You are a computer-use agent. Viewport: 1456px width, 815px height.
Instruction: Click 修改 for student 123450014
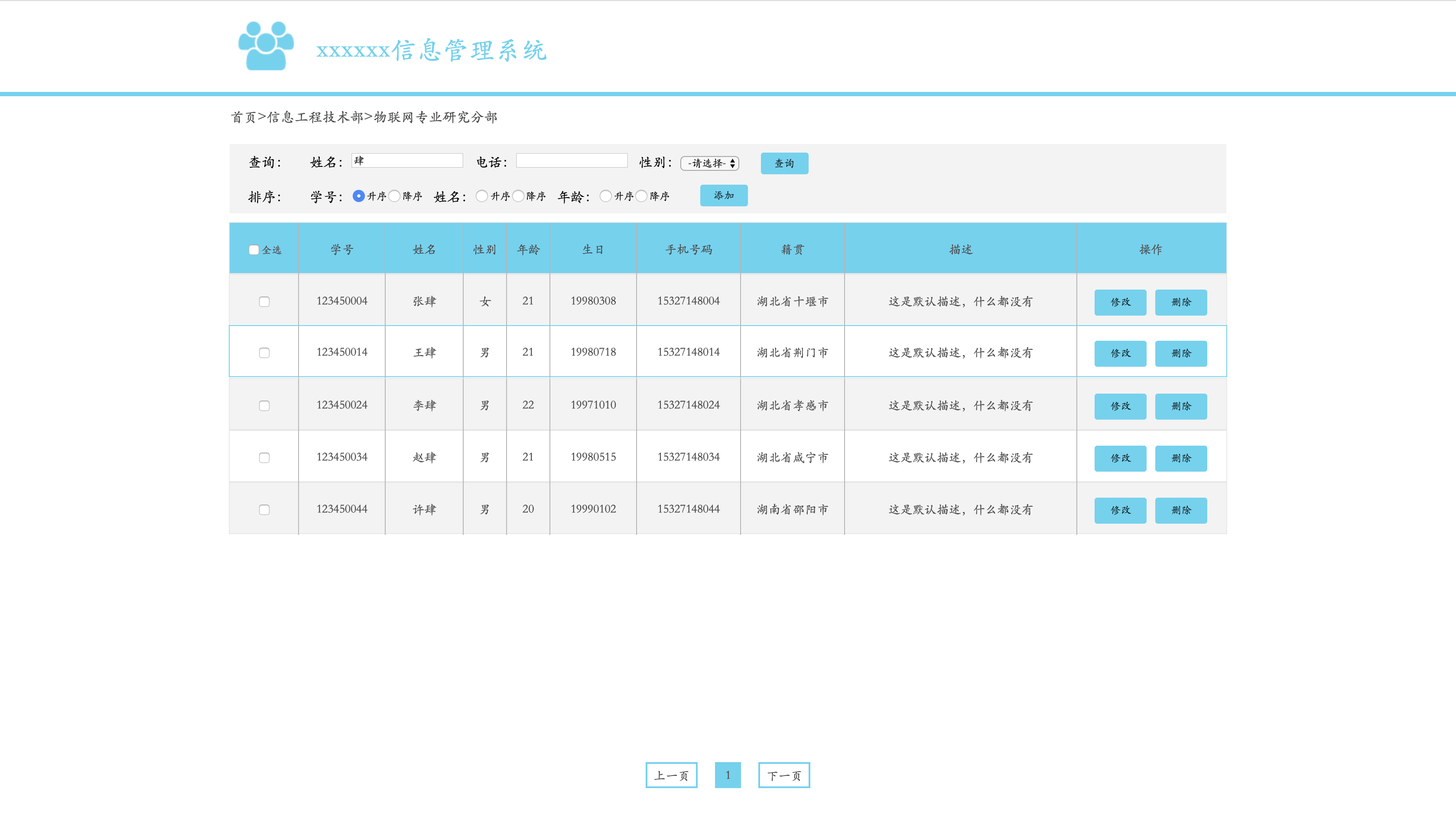click(x=1120, y=353)
